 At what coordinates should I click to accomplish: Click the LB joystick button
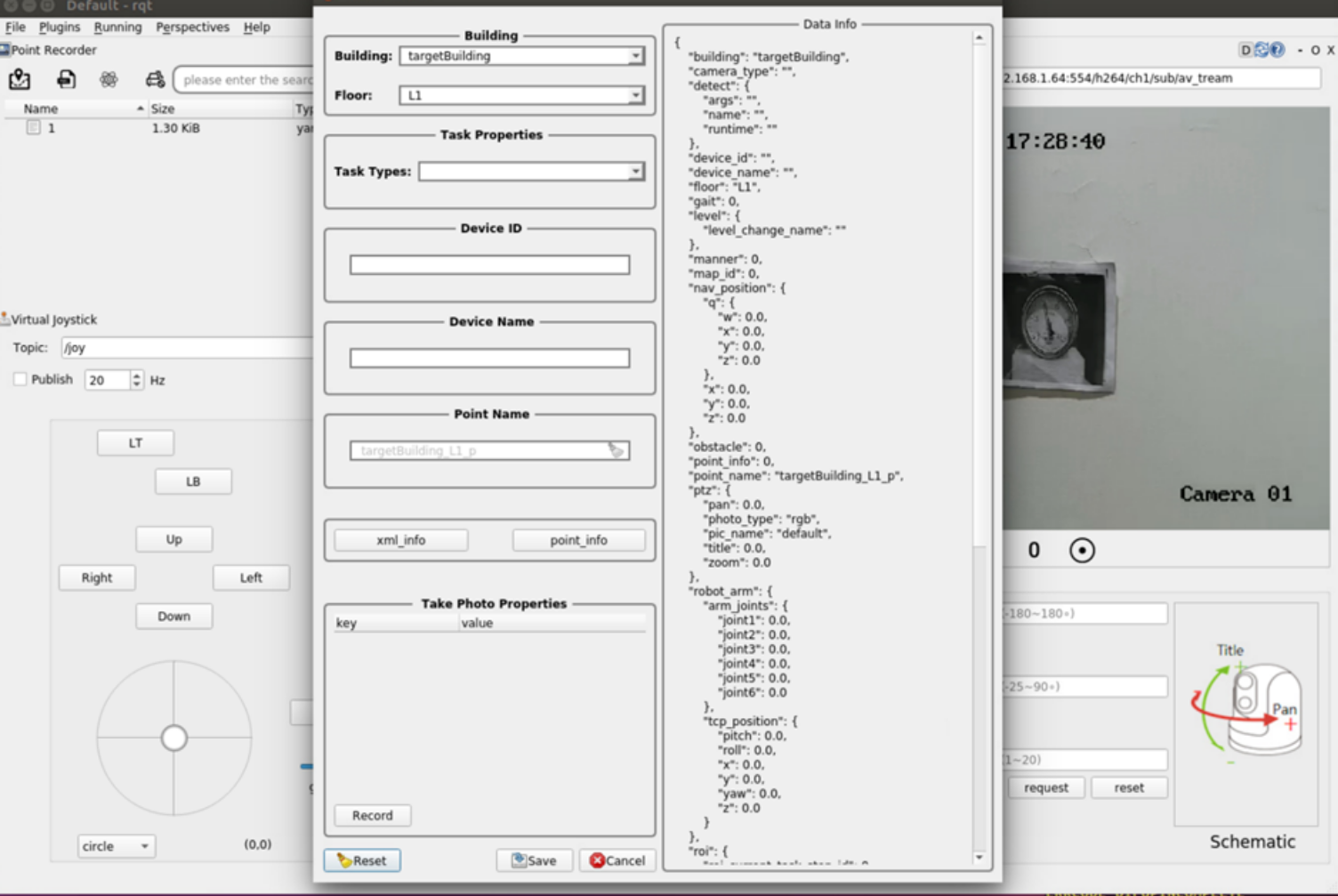pos(193,481)
